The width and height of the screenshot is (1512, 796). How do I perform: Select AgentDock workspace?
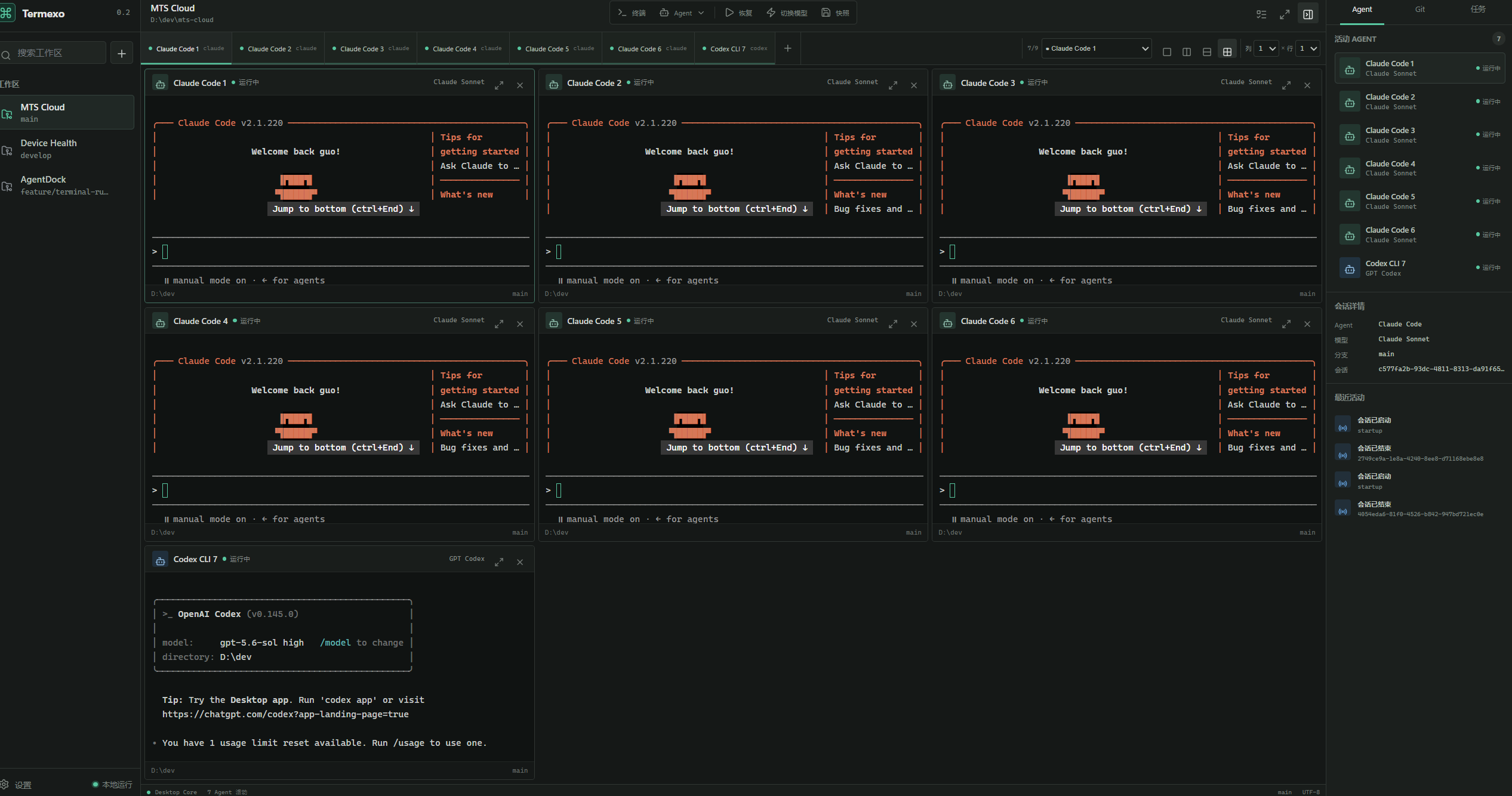tap(67, 185)
